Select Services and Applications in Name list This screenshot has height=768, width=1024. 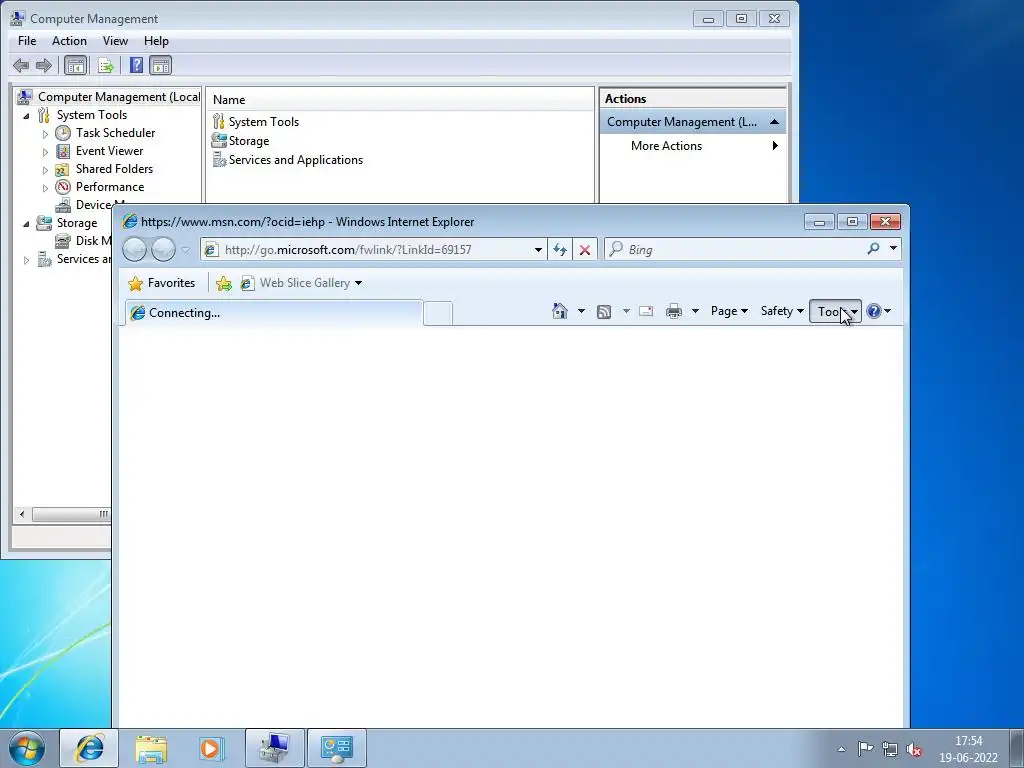pos(295,159)
